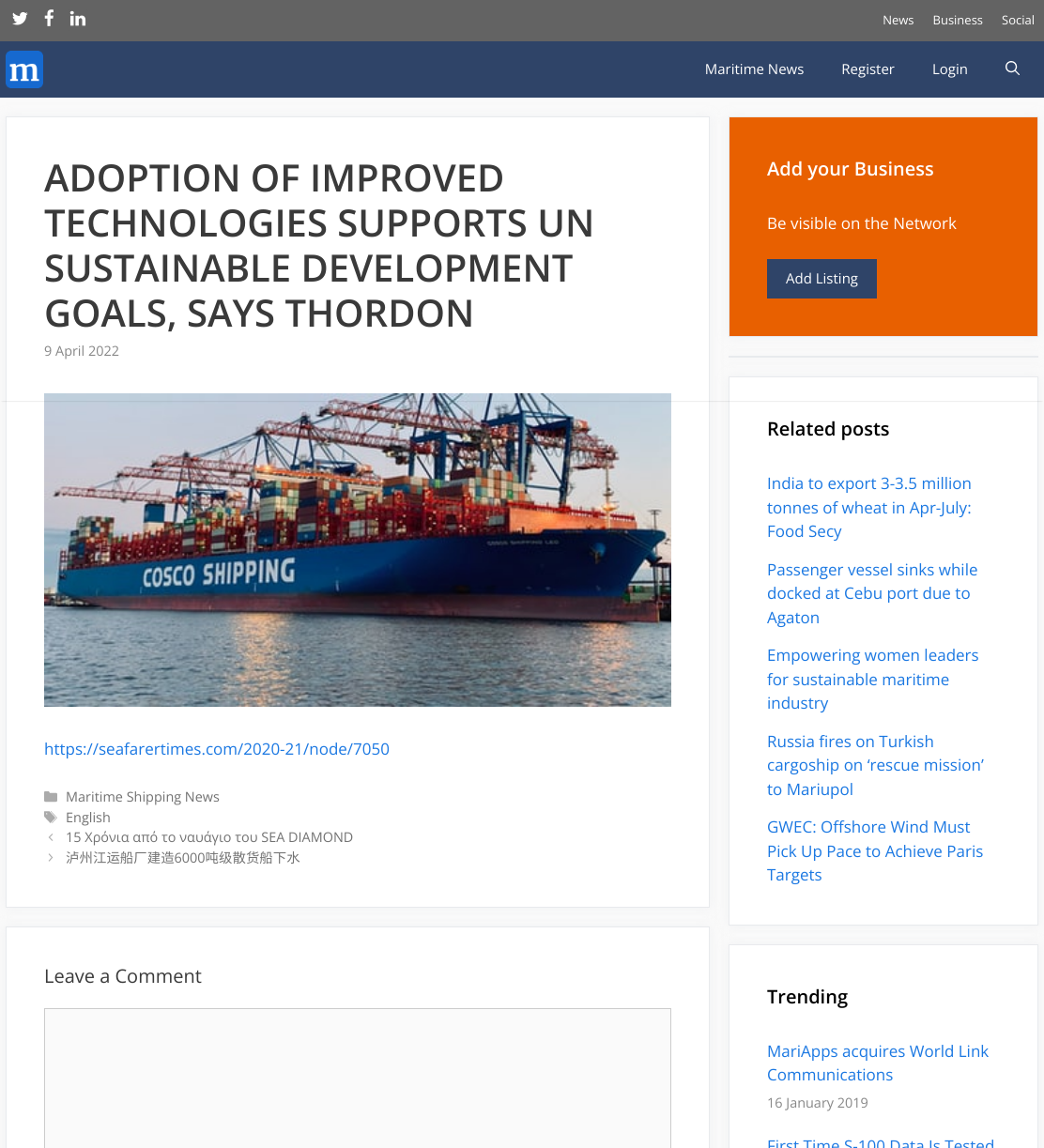Click the blue 'm' site logo
Image resolution: width=1044 pixels, height=1148 pixels.
(x=24, y=69)
